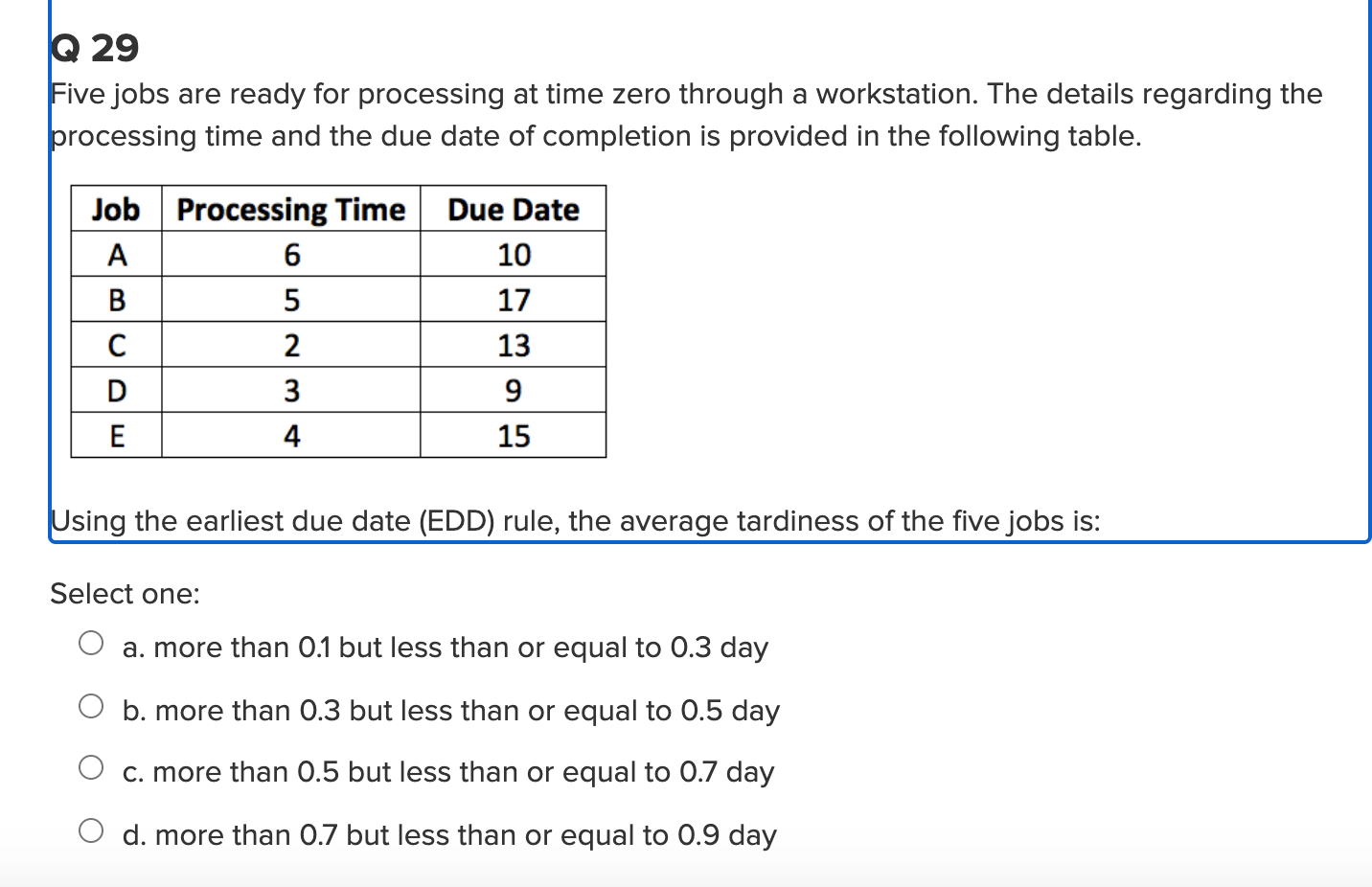Click option a answer text label
1372x887 pixels.
(x=446, y=648)
